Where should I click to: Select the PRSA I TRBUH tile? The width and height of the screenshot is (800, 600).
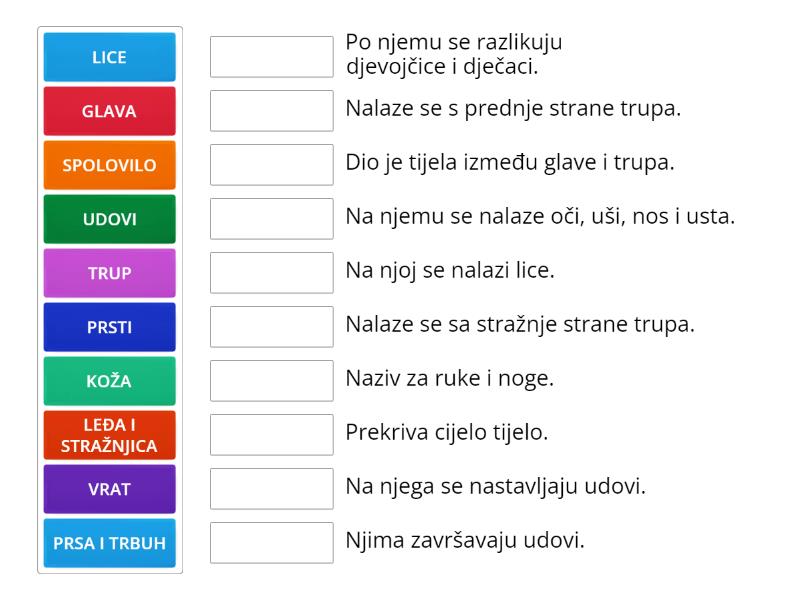pyautogui.click(x=109, y=543)
